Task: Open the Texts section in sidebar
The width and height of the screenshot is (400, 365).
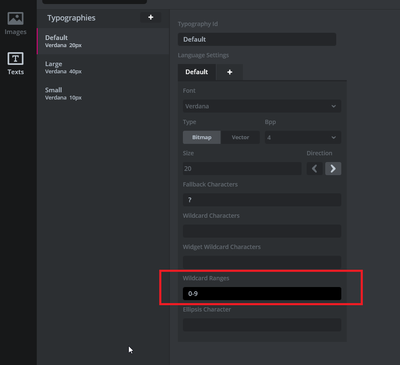Action: point(15,63)
